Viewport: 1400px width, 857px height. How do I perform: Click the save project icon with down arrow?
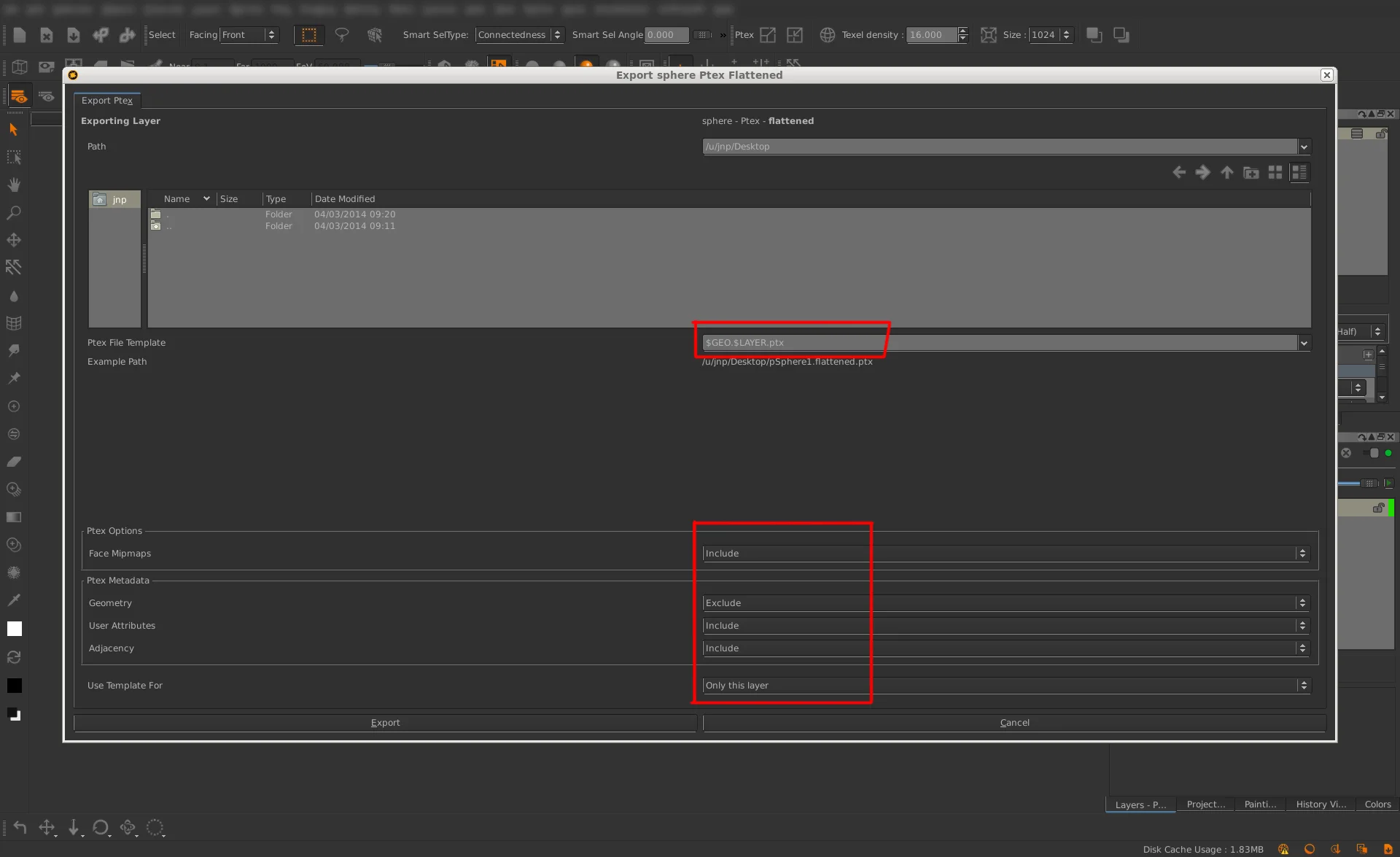73,35
